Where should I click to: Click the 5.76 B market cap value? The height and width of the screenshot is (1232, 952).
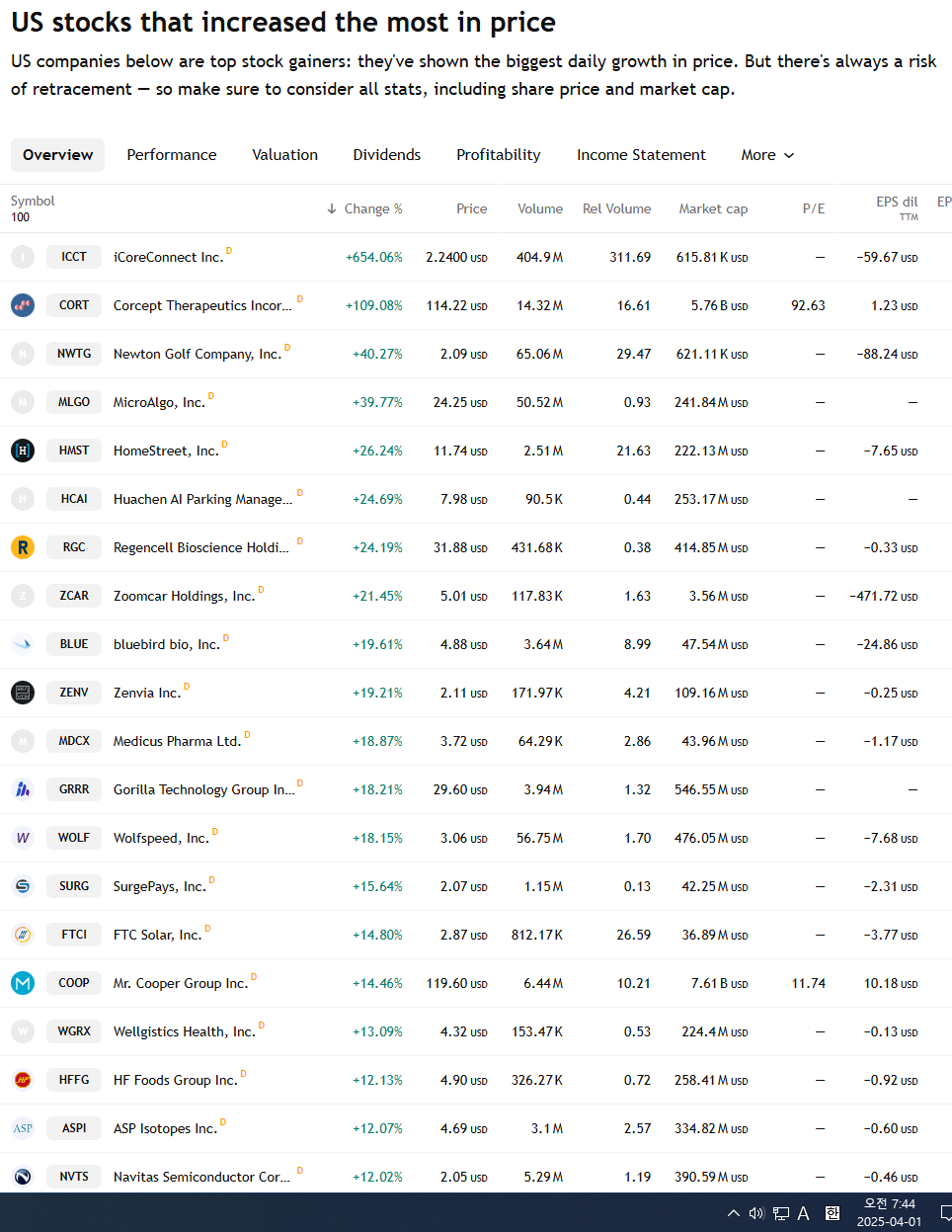click(719, 305)
